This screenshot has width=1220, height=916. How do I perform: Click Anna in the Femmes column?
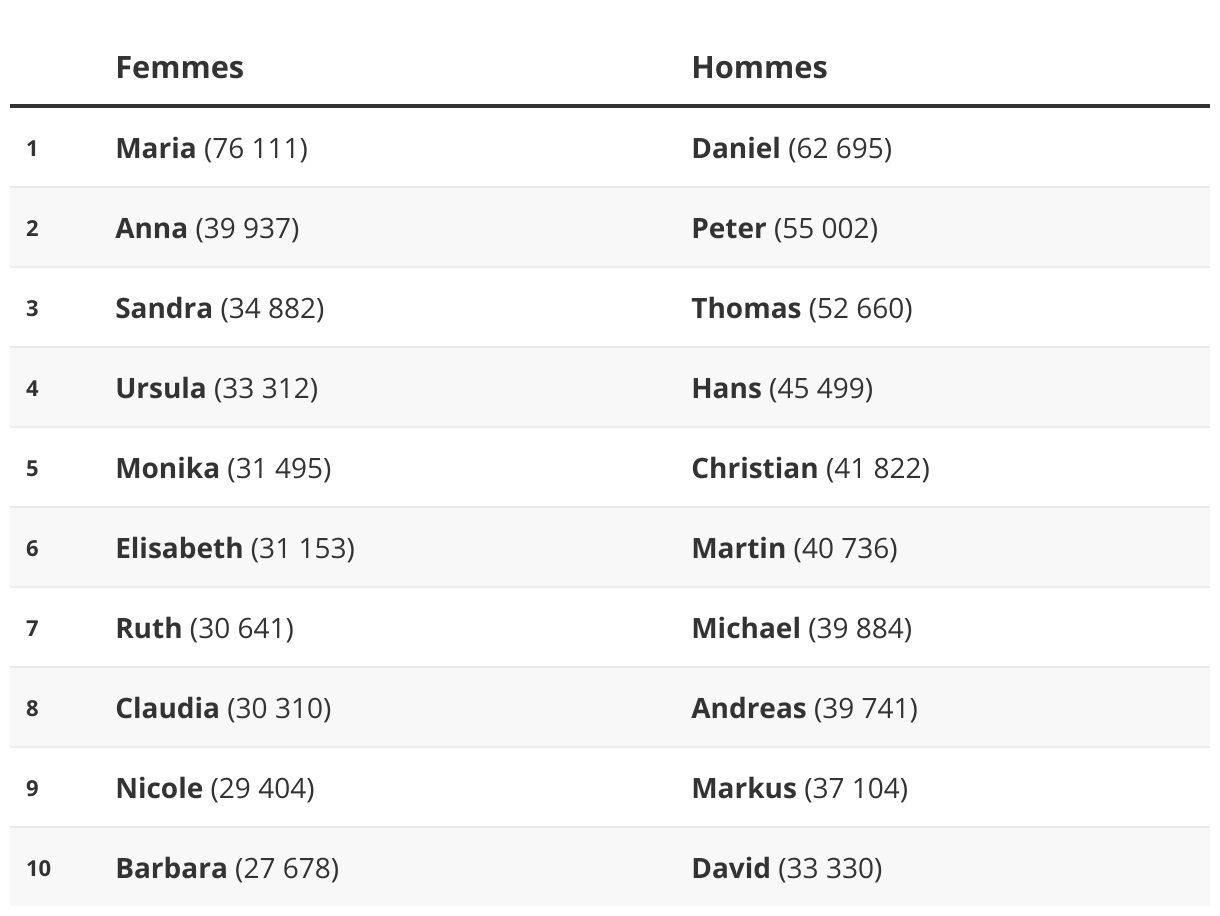pos(151,228)
